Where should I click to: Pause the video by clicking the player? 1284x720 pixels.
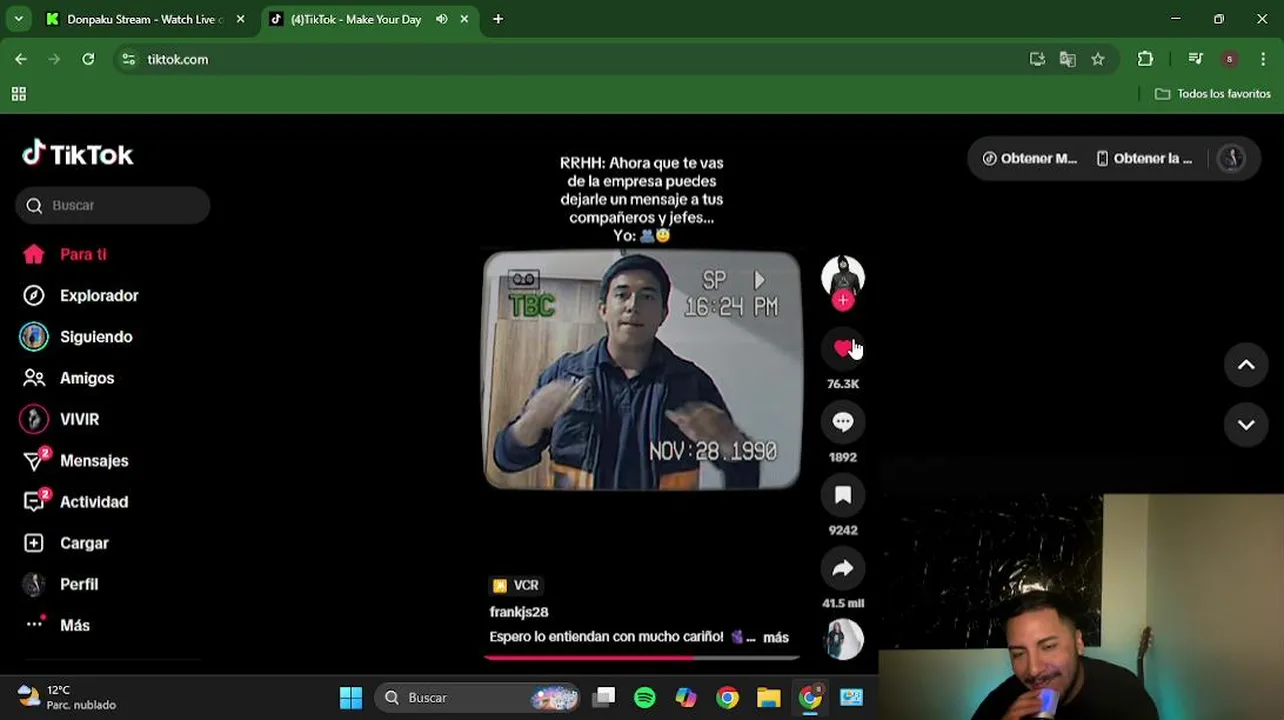[642, 370]
